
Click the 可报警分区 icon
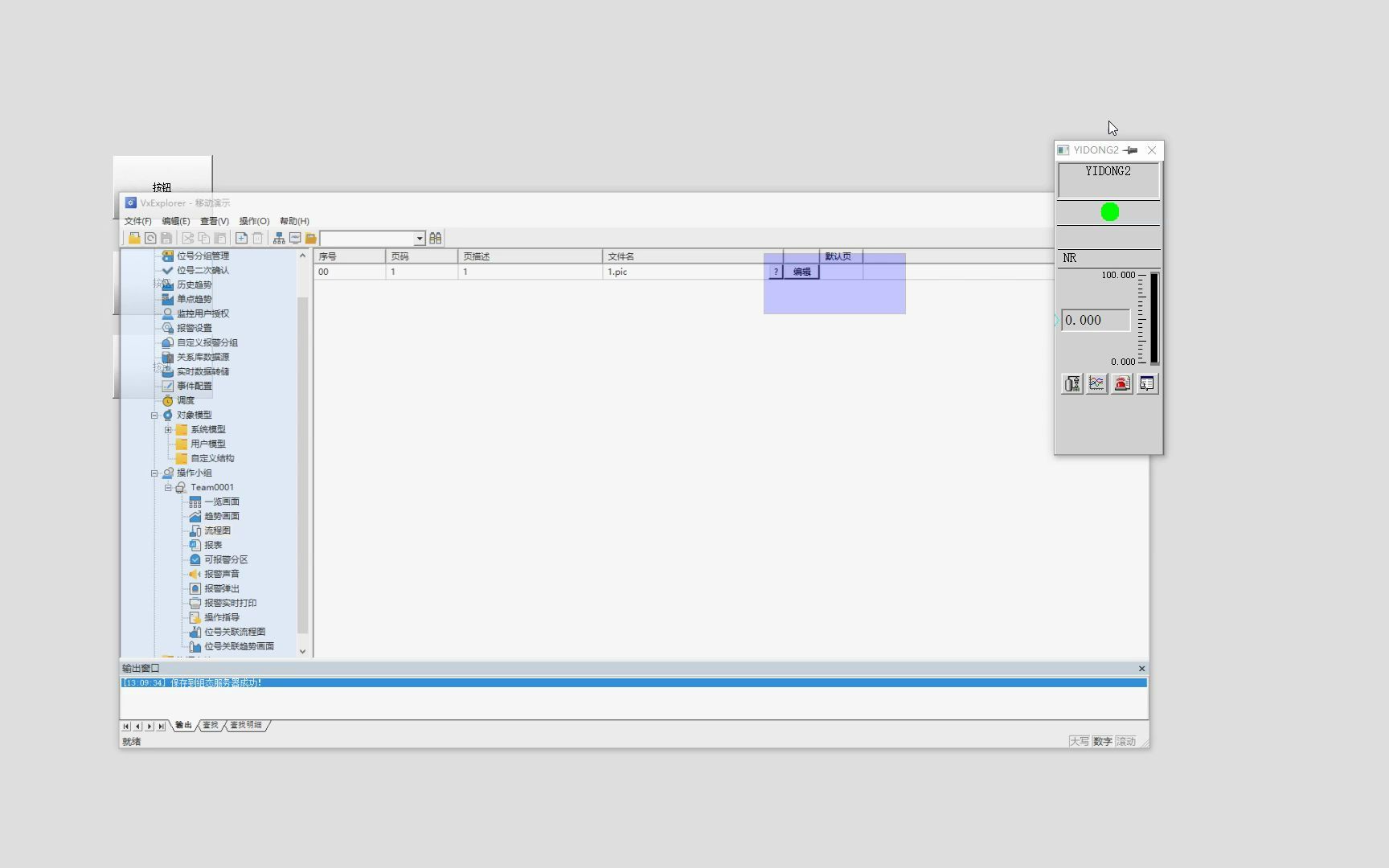coord(195,559)
